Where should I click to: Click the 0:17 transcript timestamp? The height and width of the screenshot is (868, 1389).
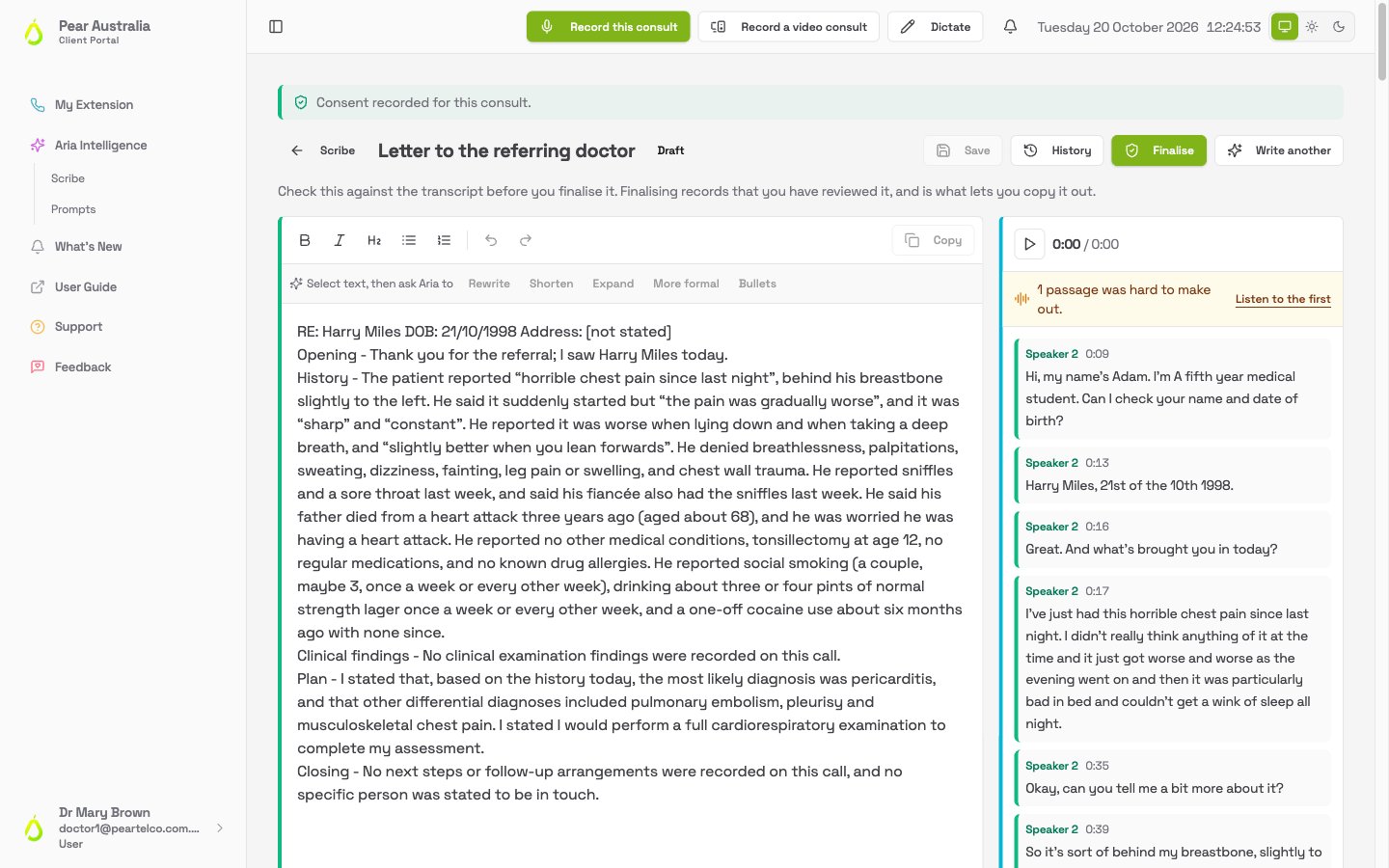point(1097,591)
